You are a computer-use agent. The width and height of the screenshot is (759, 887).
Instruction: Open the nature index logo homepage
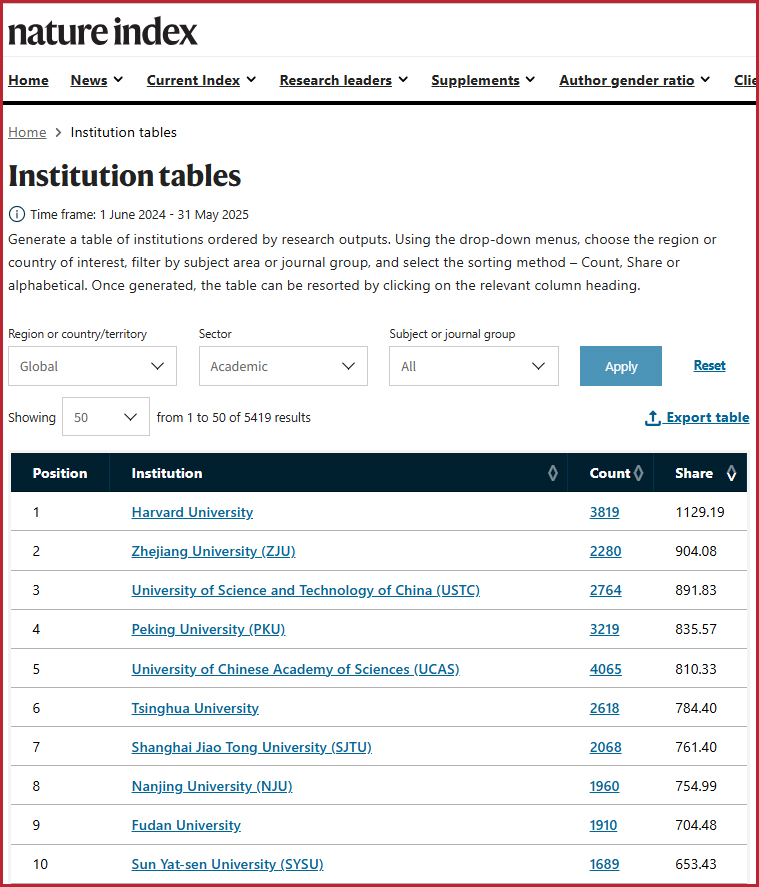coord(103,32)
